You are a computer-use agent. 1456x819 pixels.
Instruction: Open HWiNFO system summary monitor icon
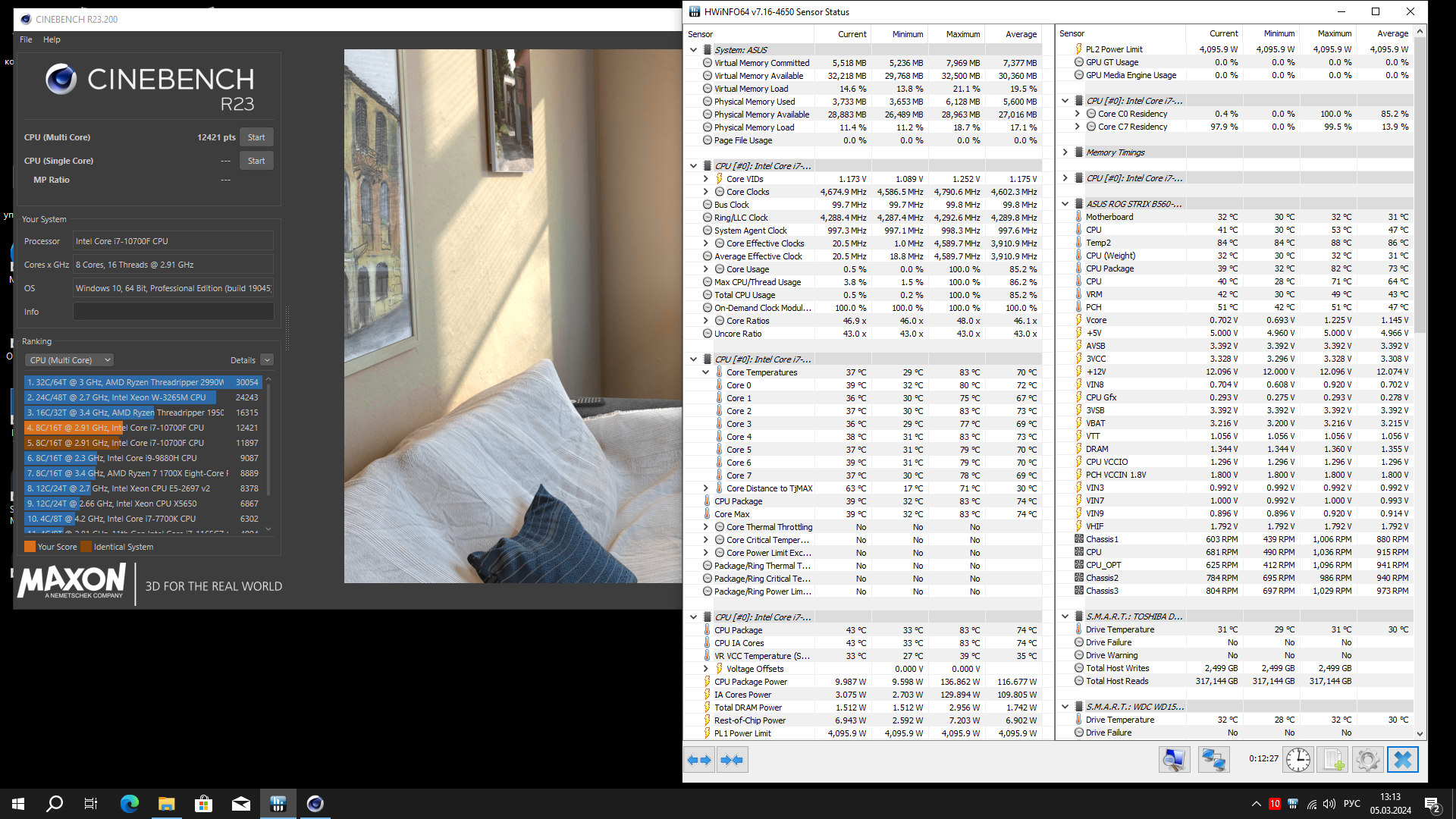click(x=1174, y=760)
